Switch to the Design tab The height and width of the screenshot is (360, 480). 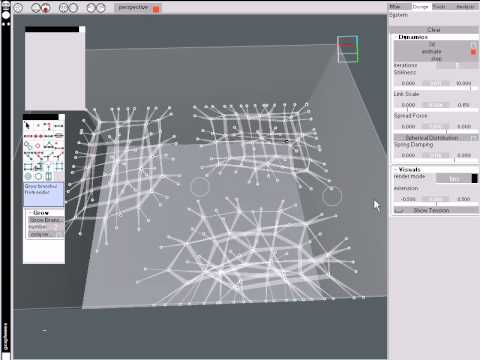(x=420, y=6)
